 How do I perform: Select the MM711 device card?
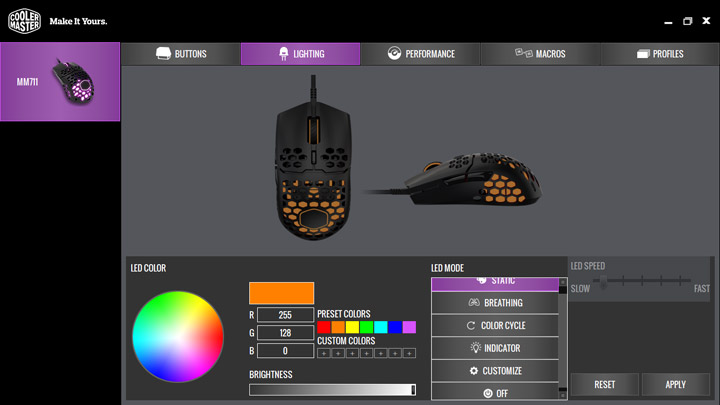point(60,82)
